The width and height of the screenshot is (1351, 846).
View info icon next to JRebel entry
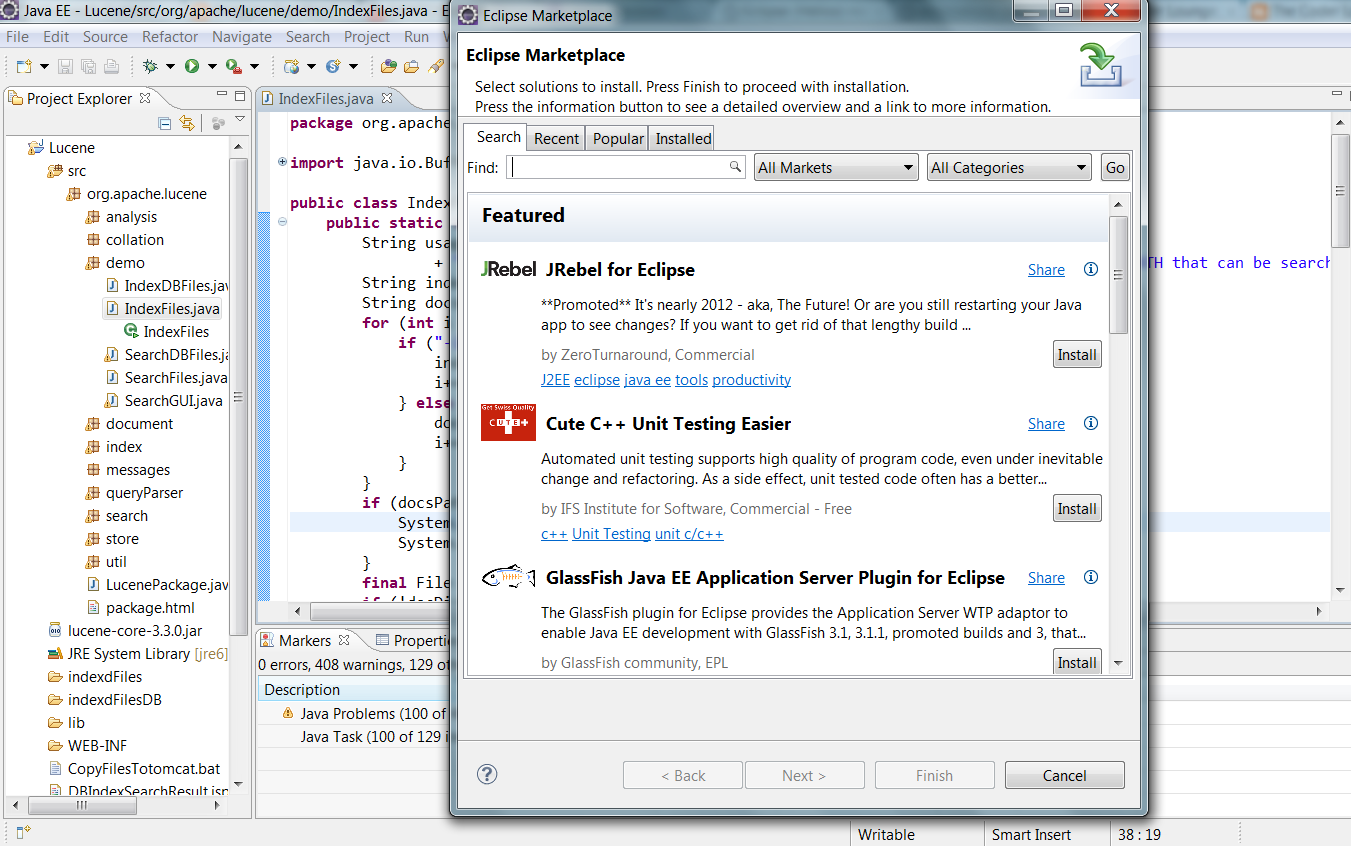[1090, 269]
